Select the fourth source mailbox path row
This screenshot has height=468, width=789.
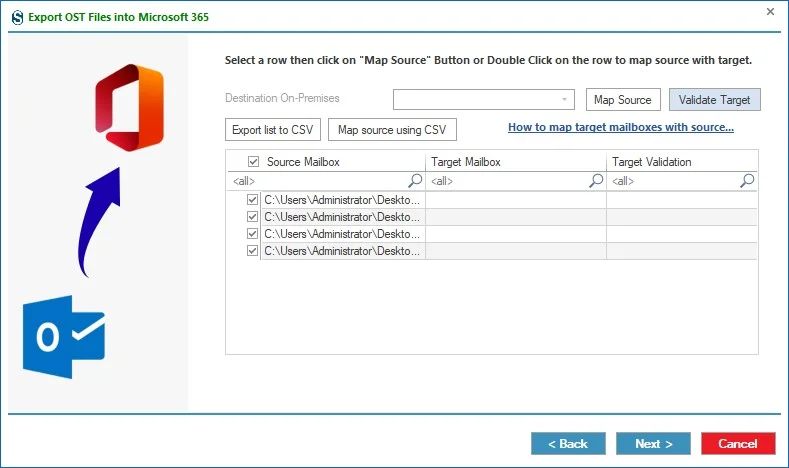point(343,251)
